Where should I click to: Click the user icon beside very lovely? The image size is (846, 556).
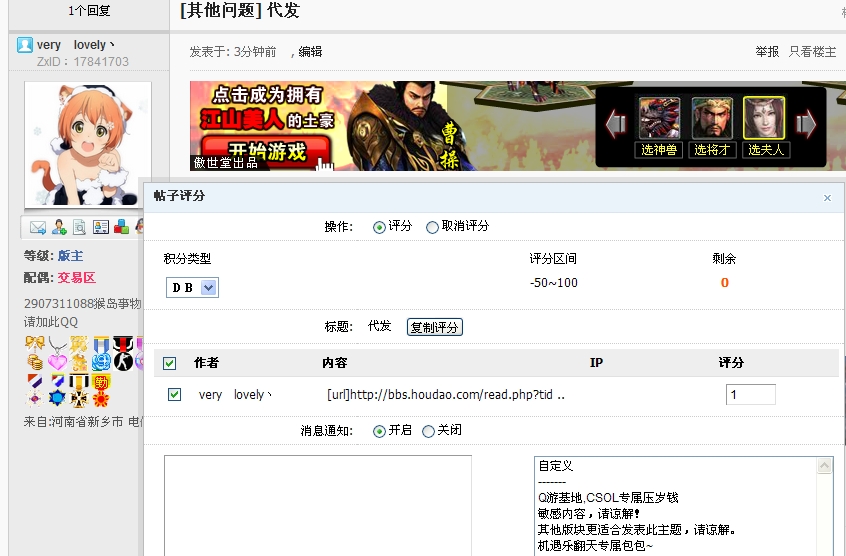coord(25,45)
